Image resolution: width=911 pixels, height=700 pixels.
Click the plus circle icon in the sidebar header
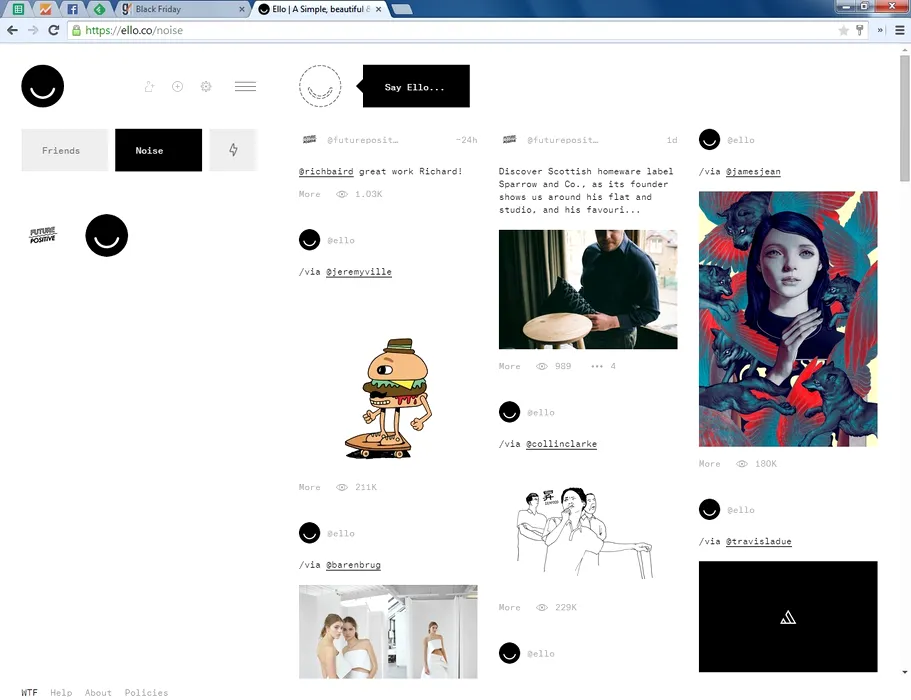[178, 87]
